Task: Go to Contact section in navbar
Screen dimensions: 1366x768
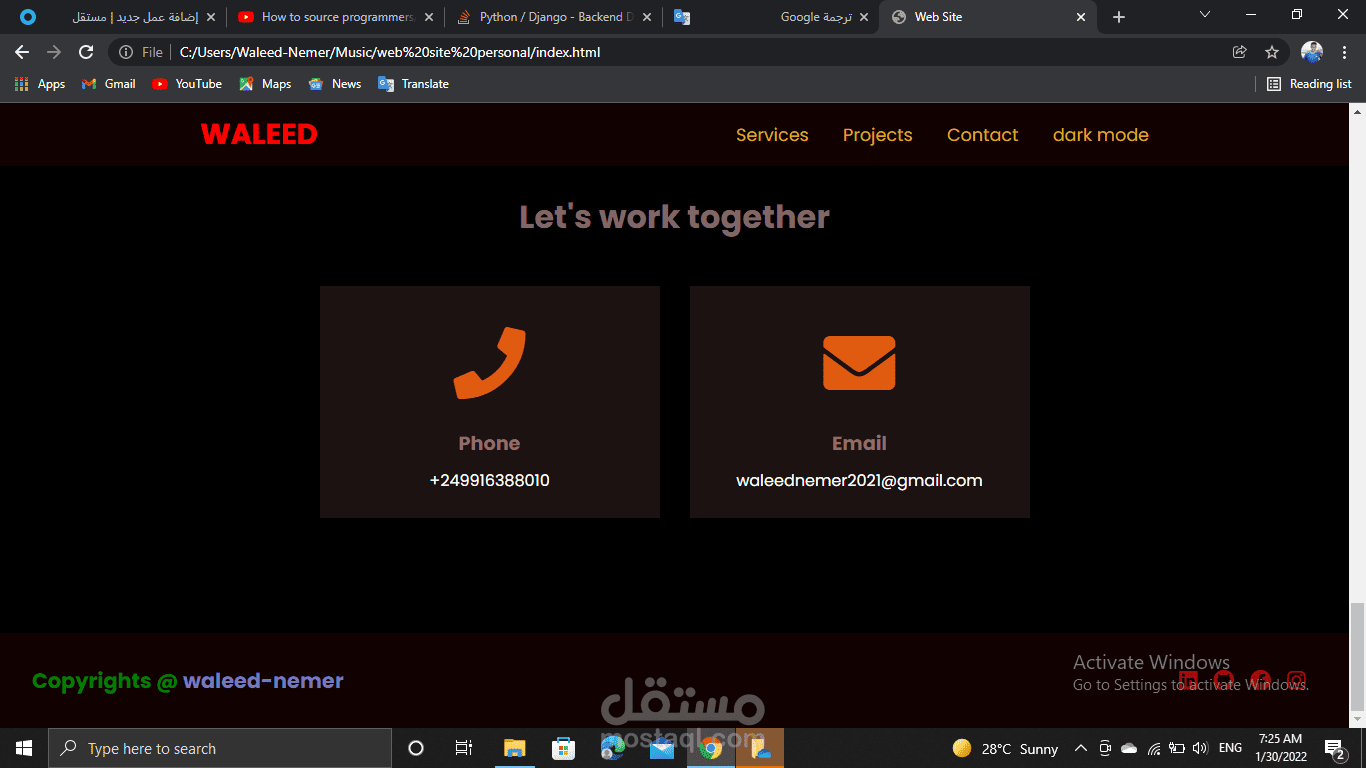Action: tap(982, 135)
